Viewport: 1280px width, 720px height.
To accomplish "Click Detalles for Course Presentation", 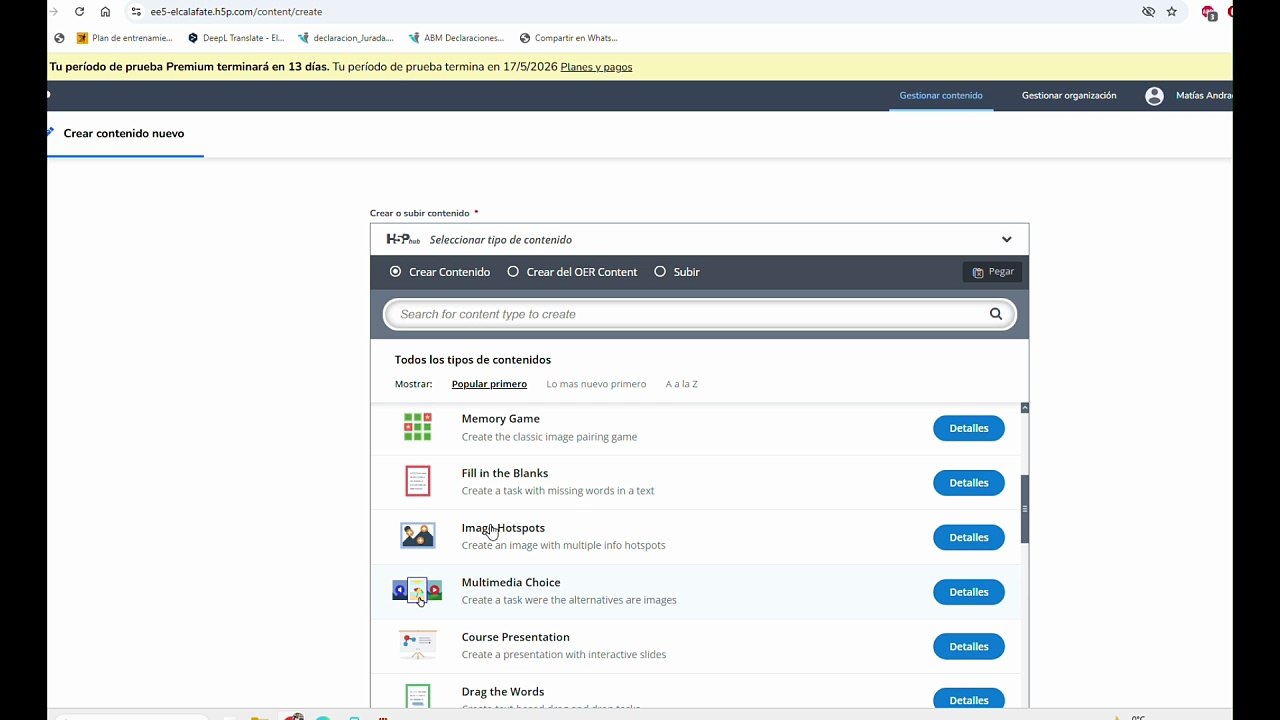I will click(969, 646).
